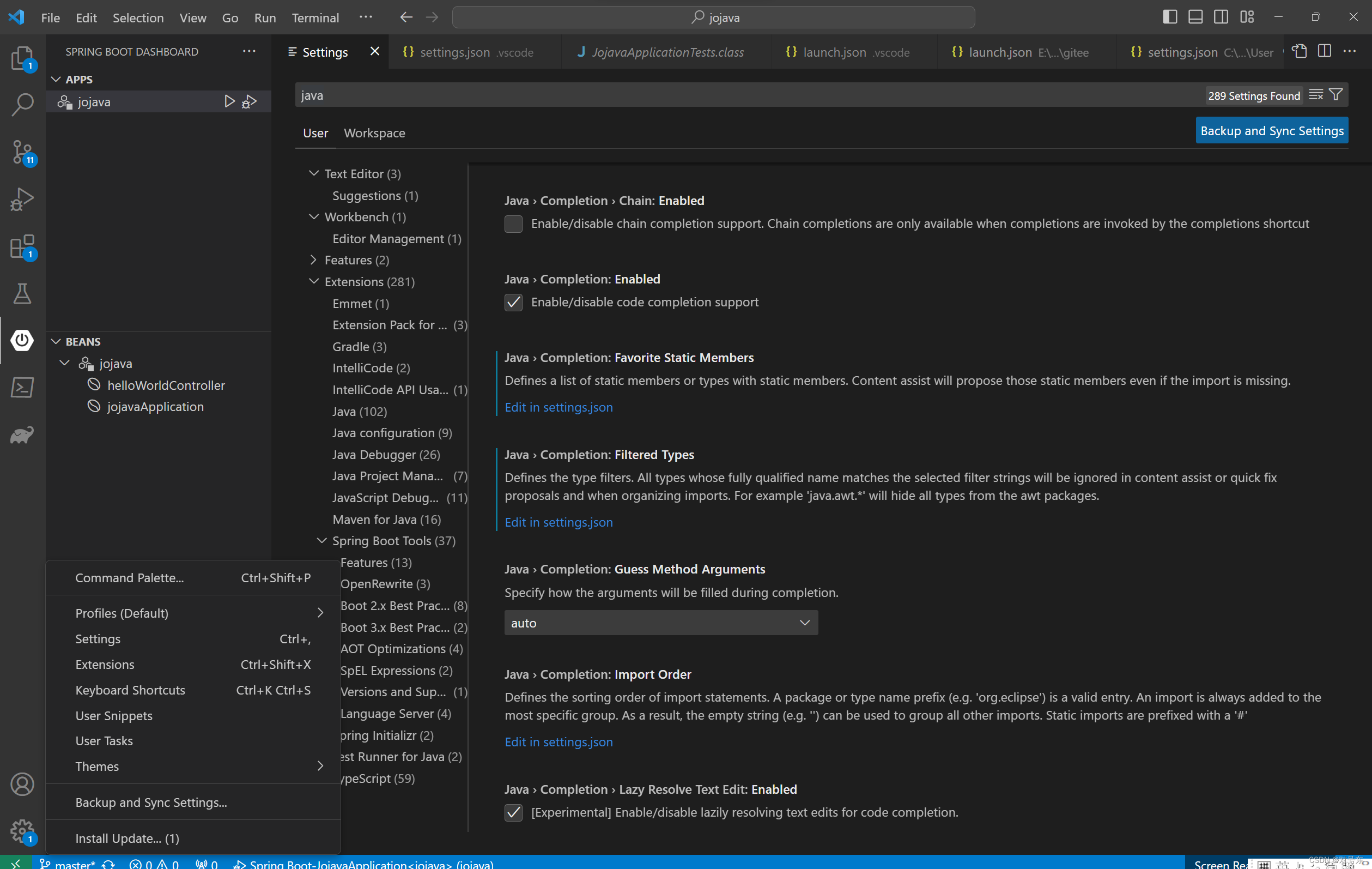Collapse Spring Boot Tools group
The height and width of the screenshot is (869, 1372).
(322, 540)
